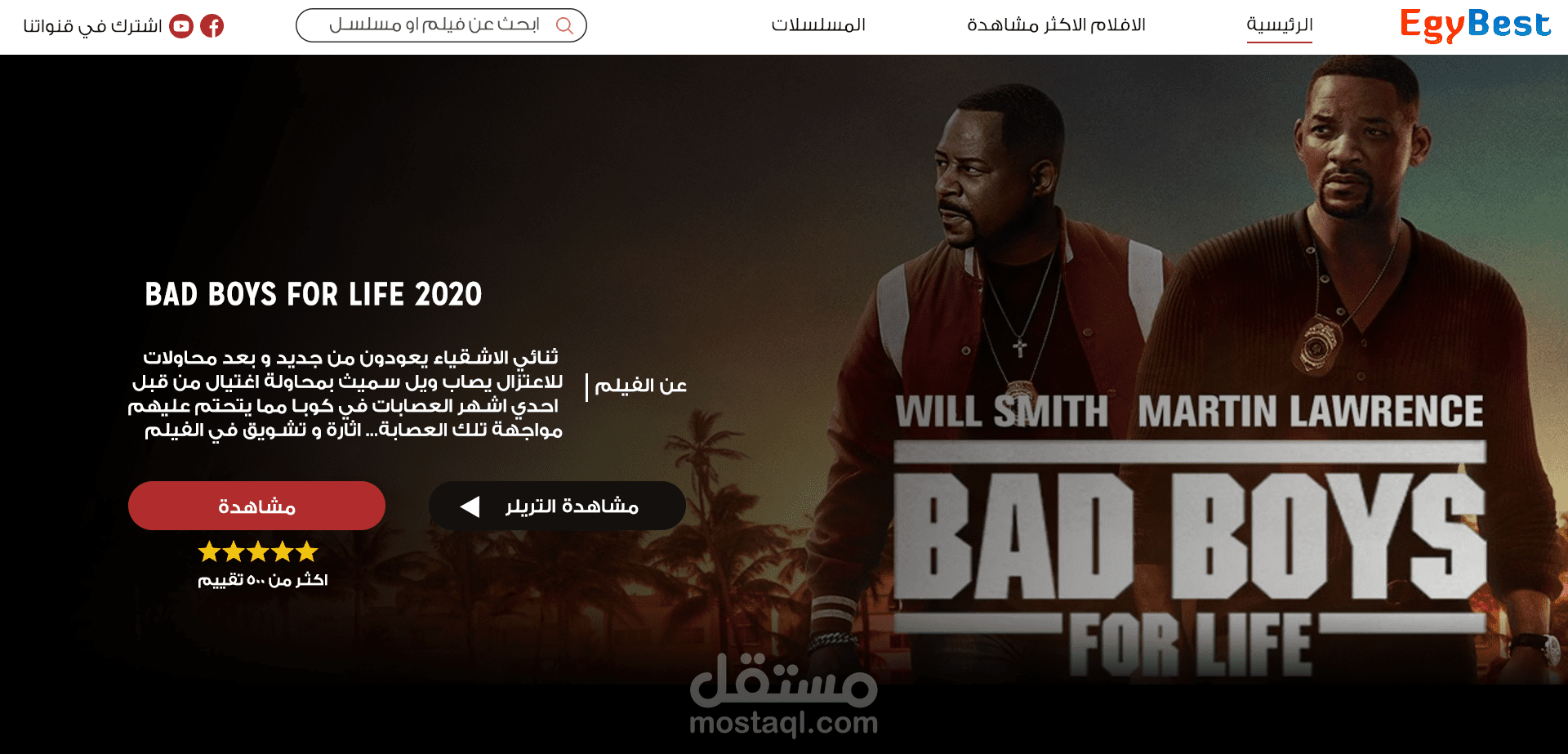Open the YouTube channel icon
The image size is (1568, 754).
[181, 26]
